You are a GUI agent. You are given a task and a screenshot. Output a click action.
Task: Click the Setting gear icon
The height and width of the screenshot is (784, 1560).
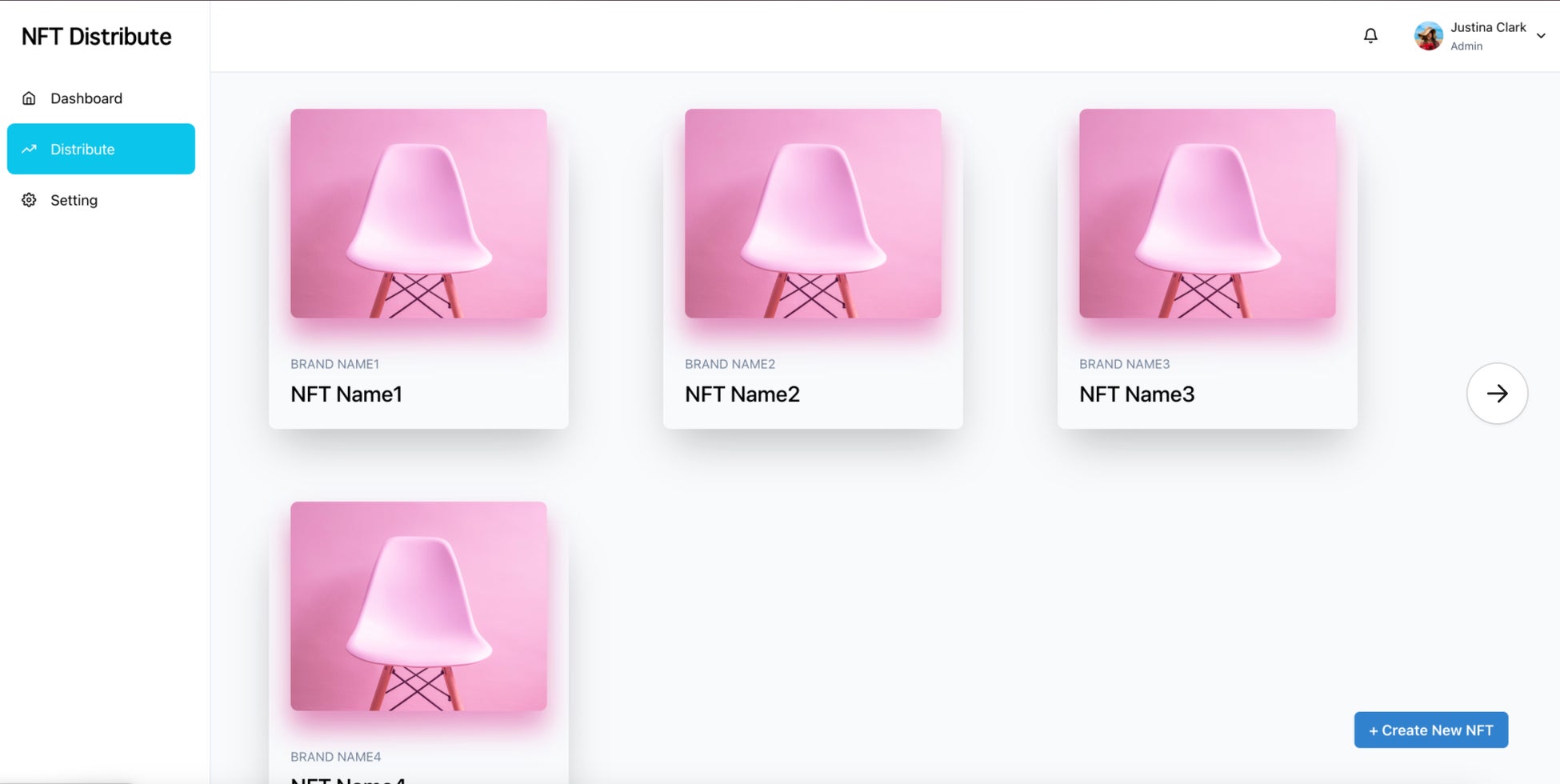pyautogui.click(x=29, y=200)
